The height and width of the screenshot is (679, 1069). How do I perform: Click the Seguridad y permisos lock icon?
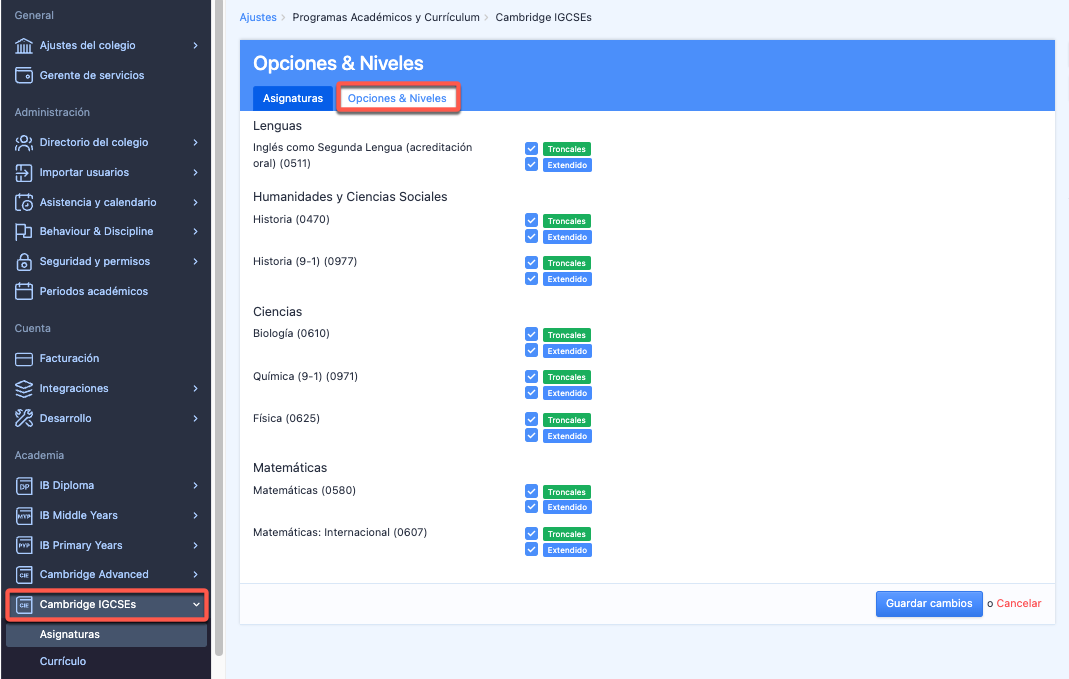point(25,262)
